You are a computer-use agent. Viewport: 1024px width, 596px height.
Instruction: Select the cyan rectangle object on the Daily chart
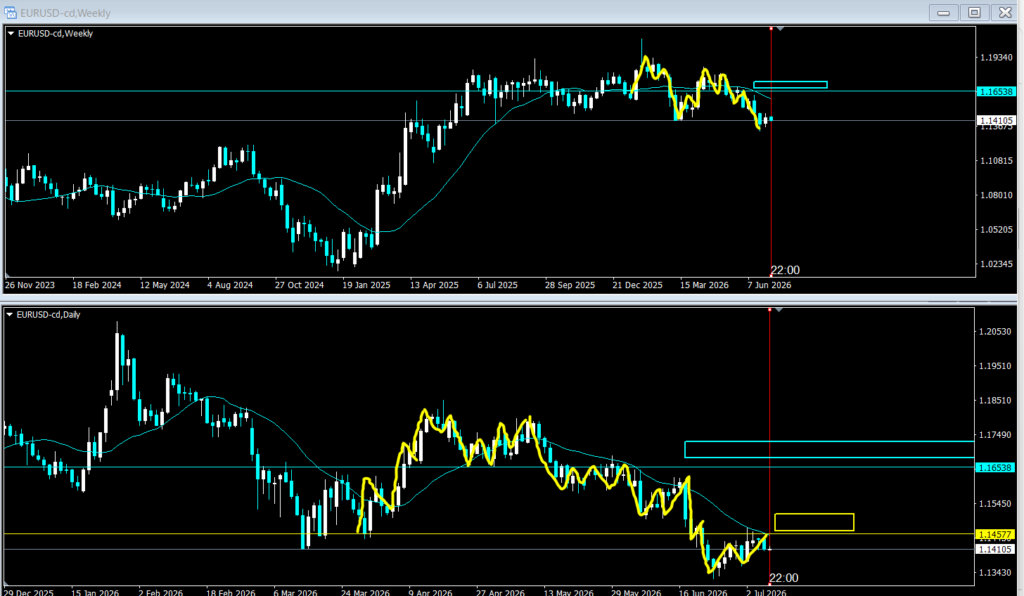tap(829, 449)
